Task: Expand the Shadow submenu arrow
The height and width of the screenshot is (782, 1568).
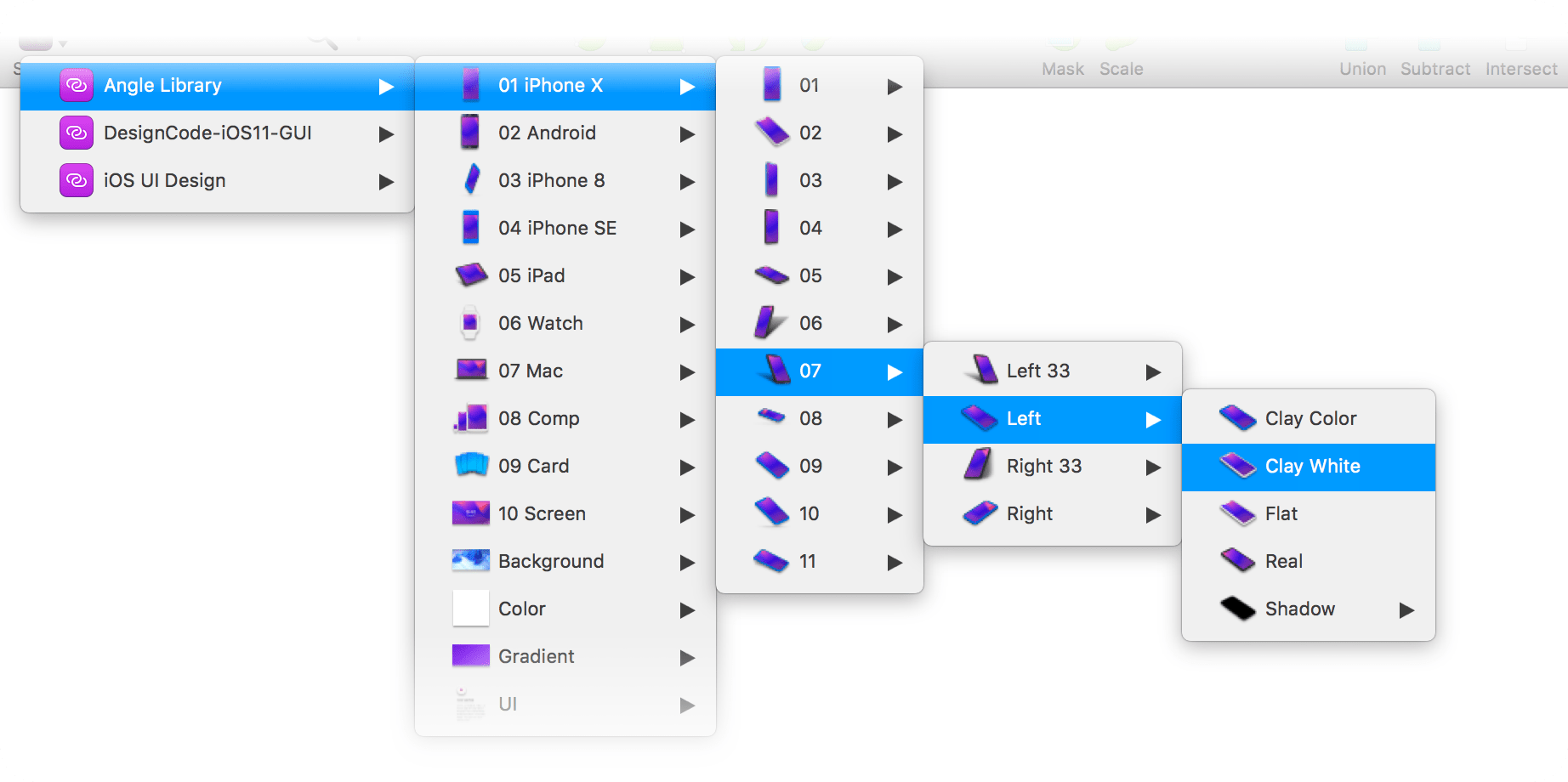Action: coord(1406,610)
